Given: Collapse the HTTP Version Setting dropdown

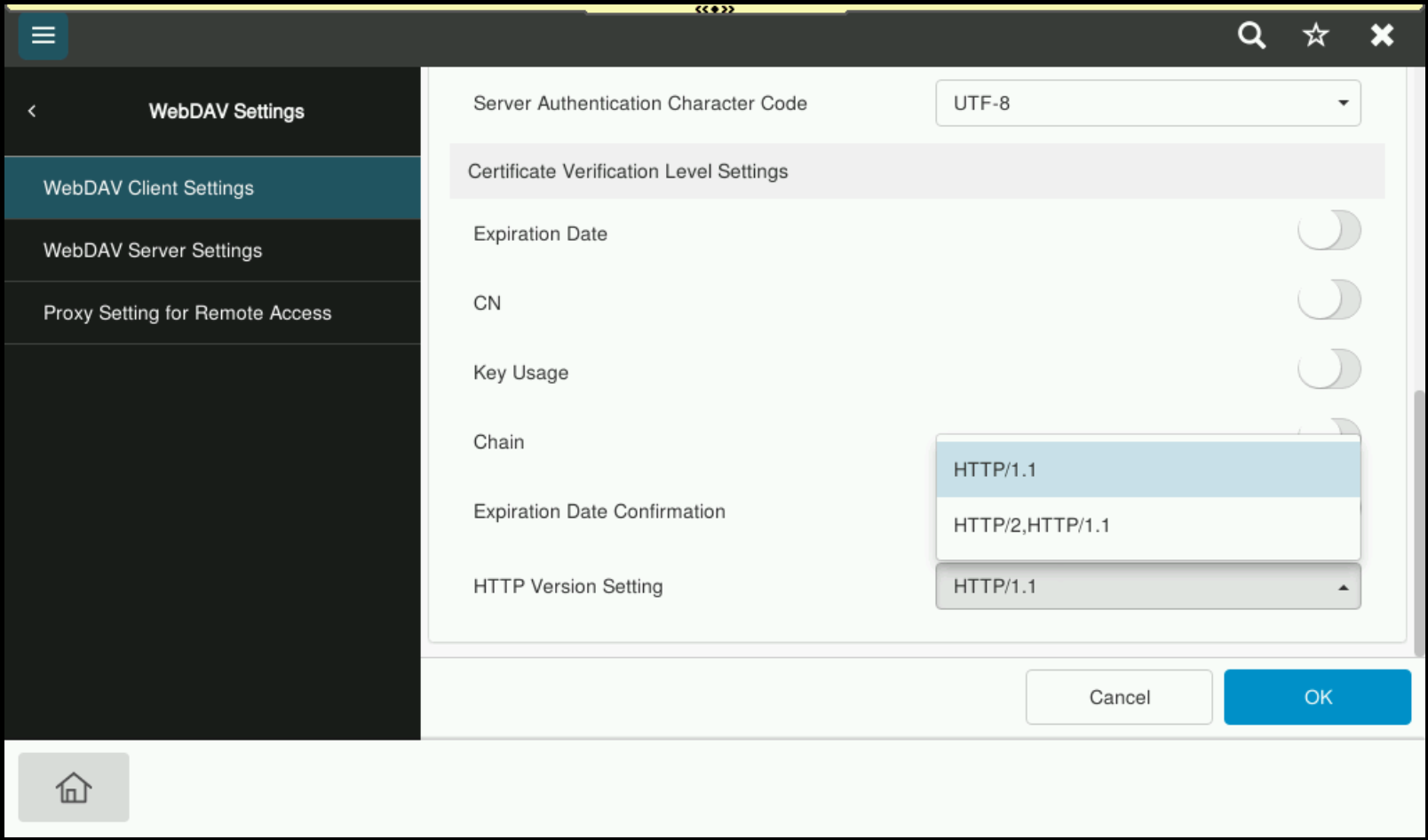Looking at the screenshot, I should [1147, 586].
